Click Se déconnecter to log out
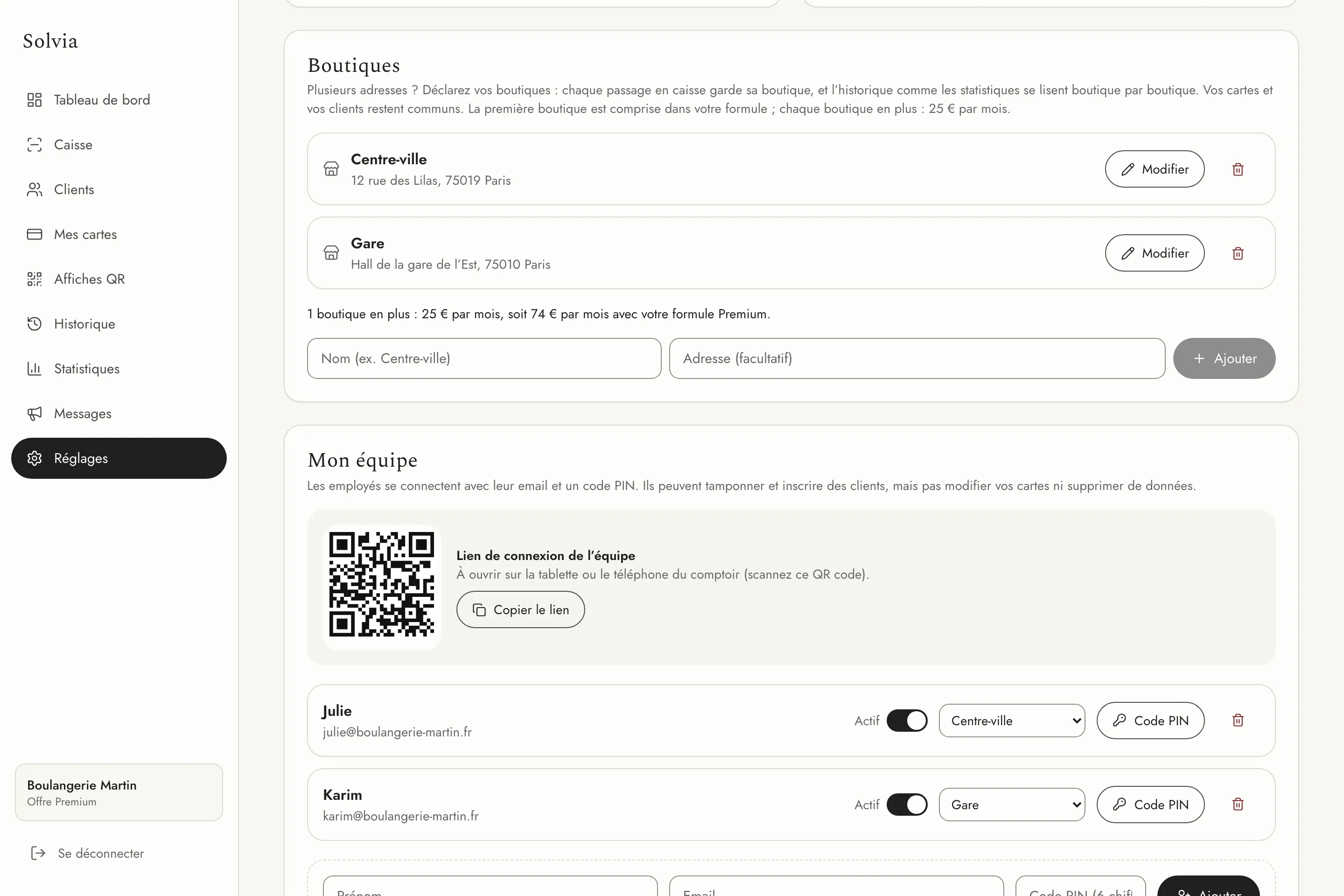 [87, 853]
